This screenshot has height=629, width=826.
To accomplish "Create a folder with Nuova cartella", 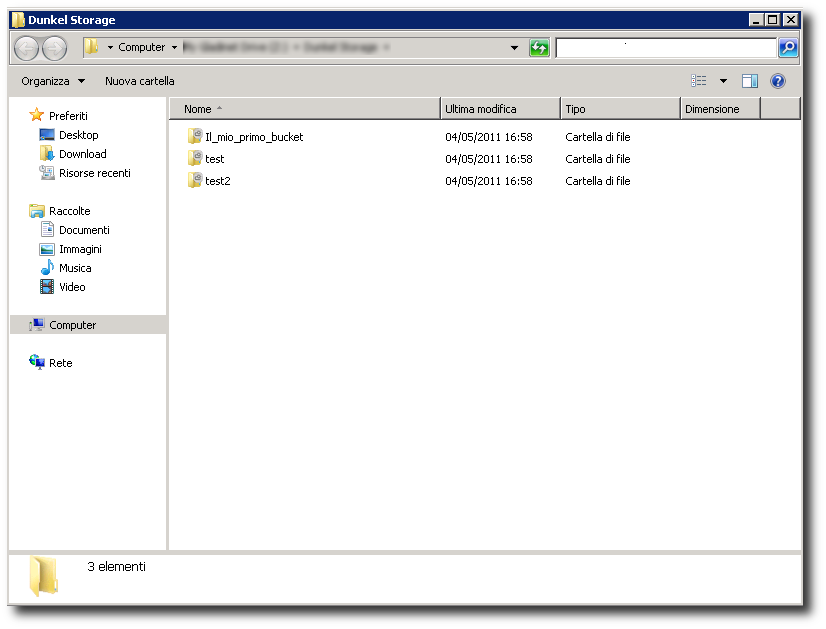I will [x=140, y=81].
